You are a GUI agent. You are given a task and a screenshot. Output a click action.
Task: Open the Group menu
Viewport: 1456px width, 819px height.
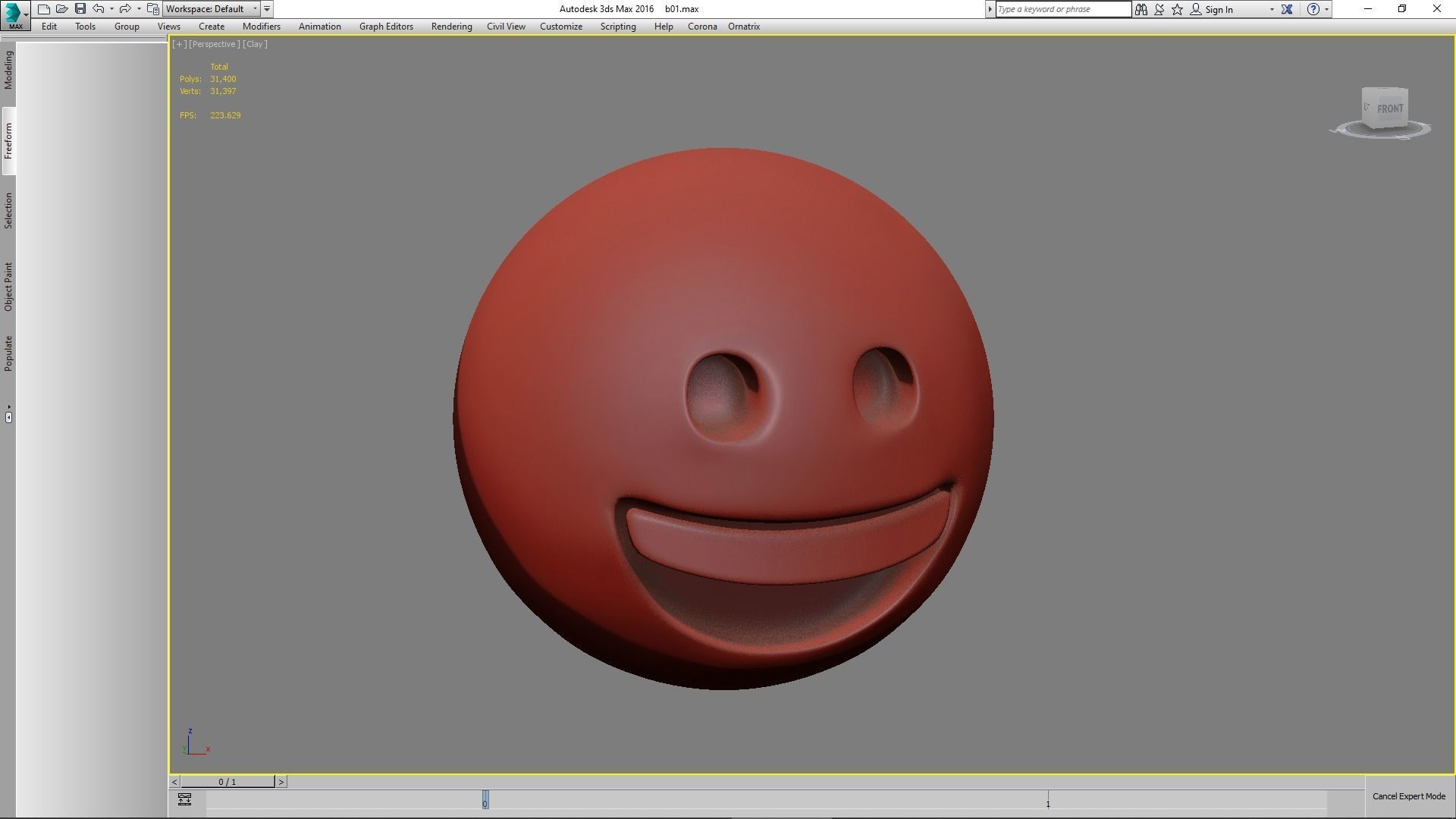(x=127, y=27)
